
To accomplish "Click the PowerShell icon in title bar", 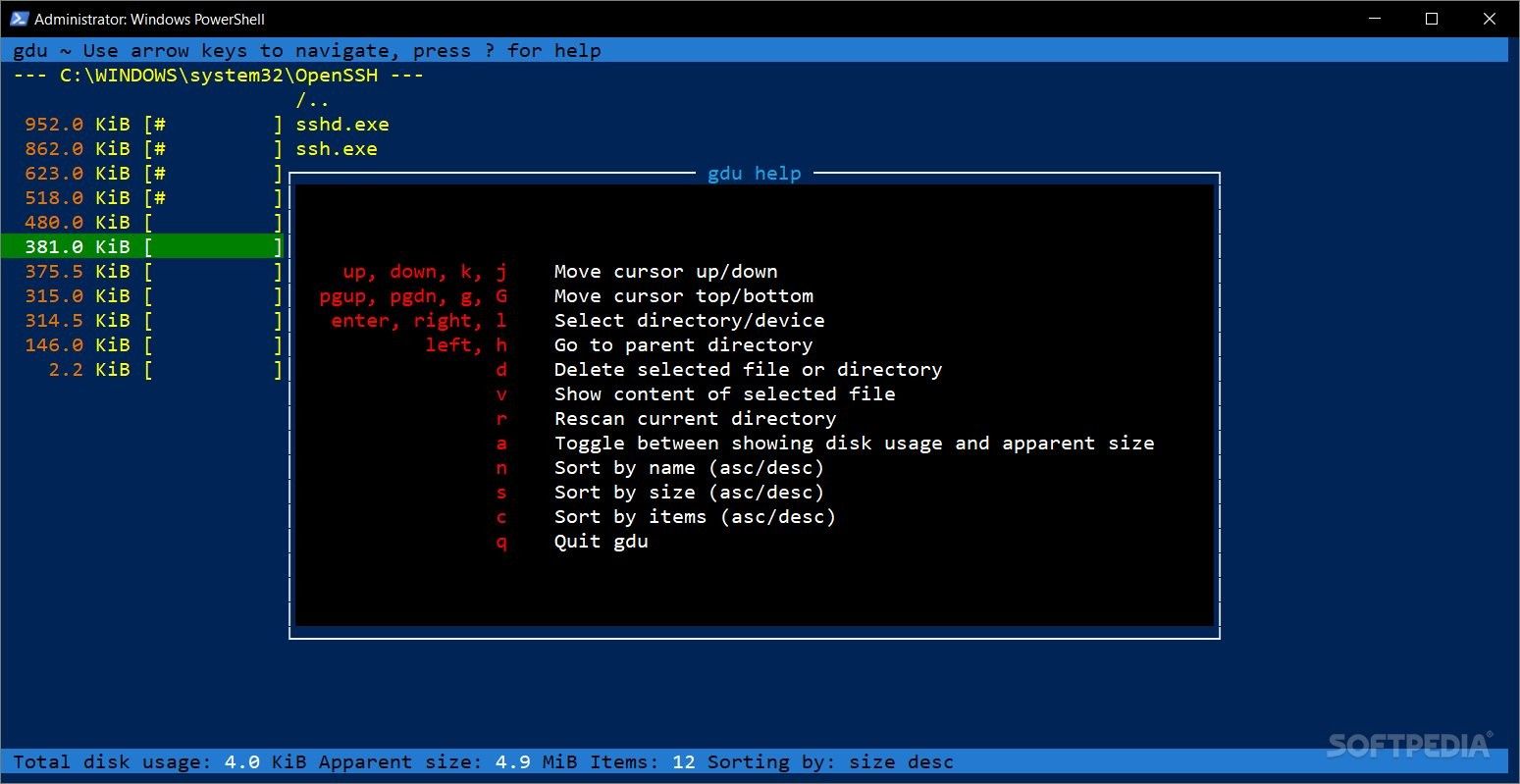I will point(19,19).
